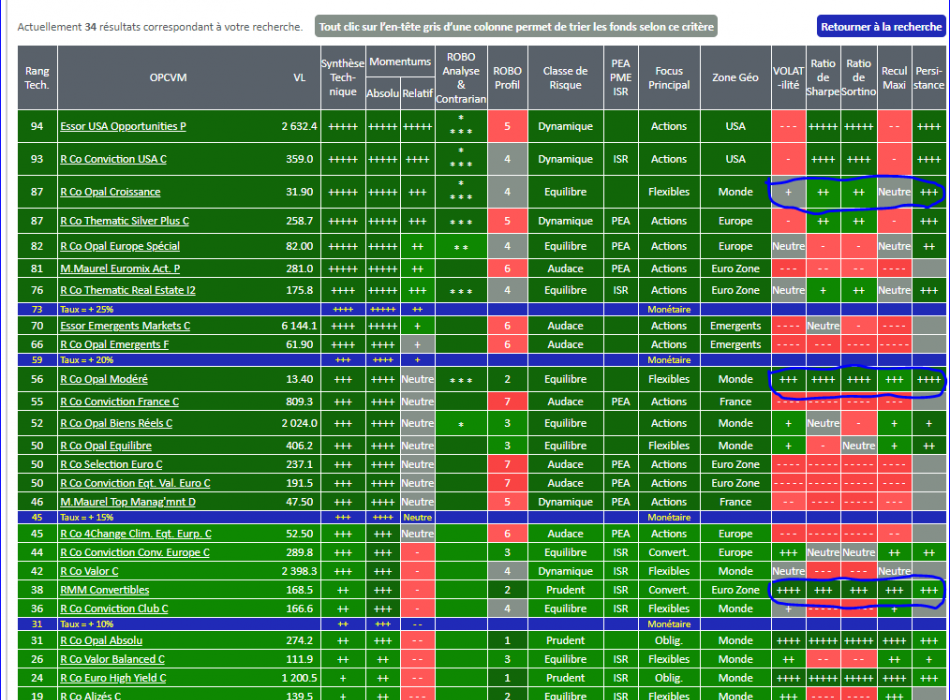The width and height of the screenshot is (950, 700).
Task: Click USA zone cell for R Co Conviction USA C
Action: (x=736, y=159)
